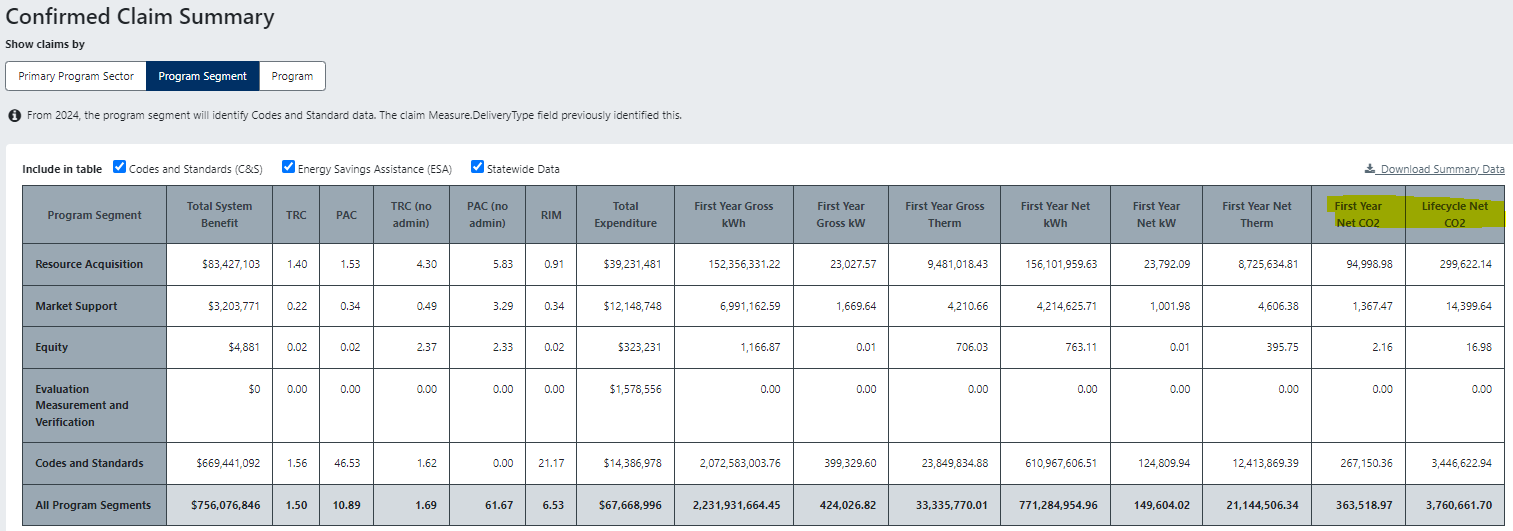Click the Total System Benefit column header

pyautogui.click(x=219, y=214)
